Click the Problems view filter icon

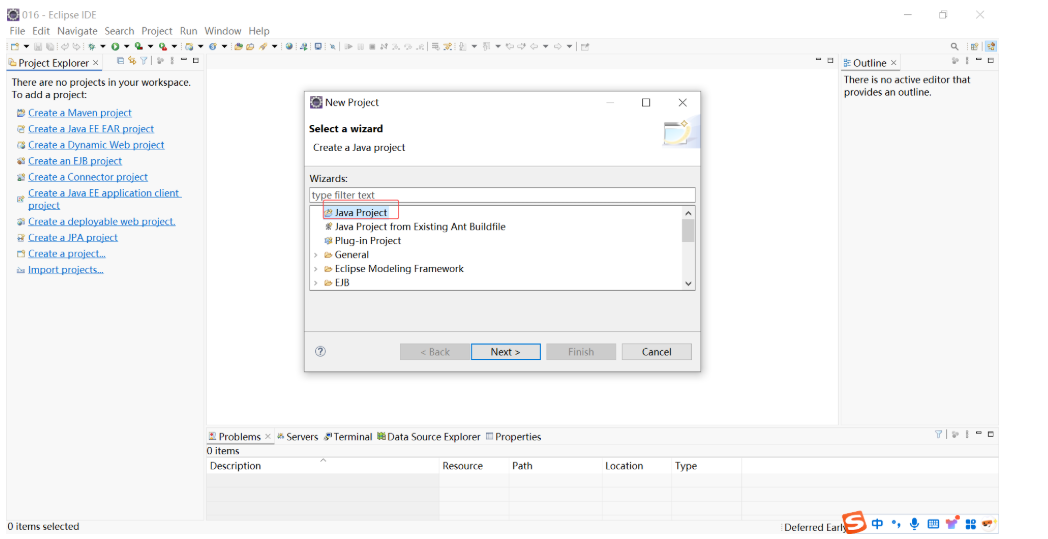click(x=938, y=434)
